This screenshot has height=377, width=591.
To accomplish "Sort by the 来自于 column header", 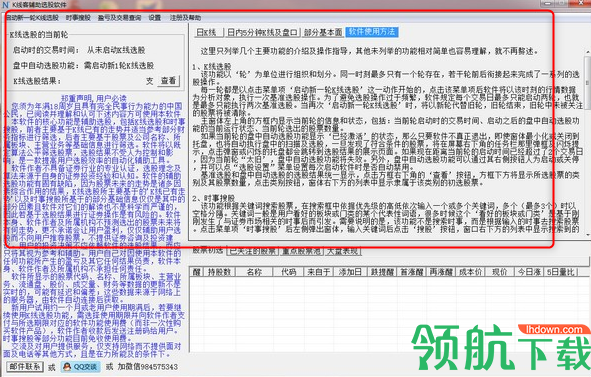I will (x=319, y=272).
